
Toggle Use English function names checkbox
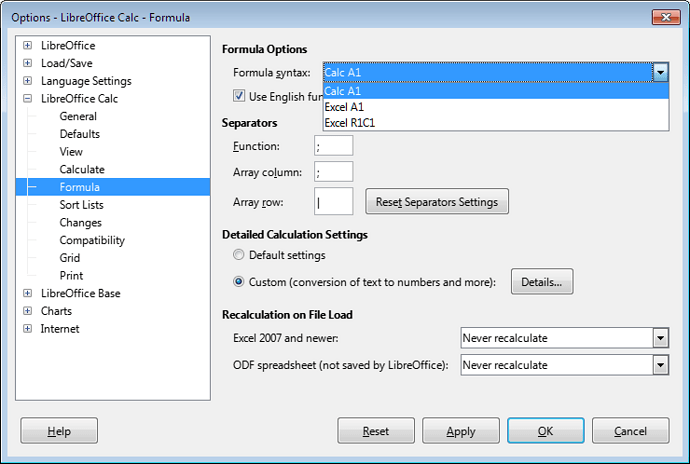(239, 96)
